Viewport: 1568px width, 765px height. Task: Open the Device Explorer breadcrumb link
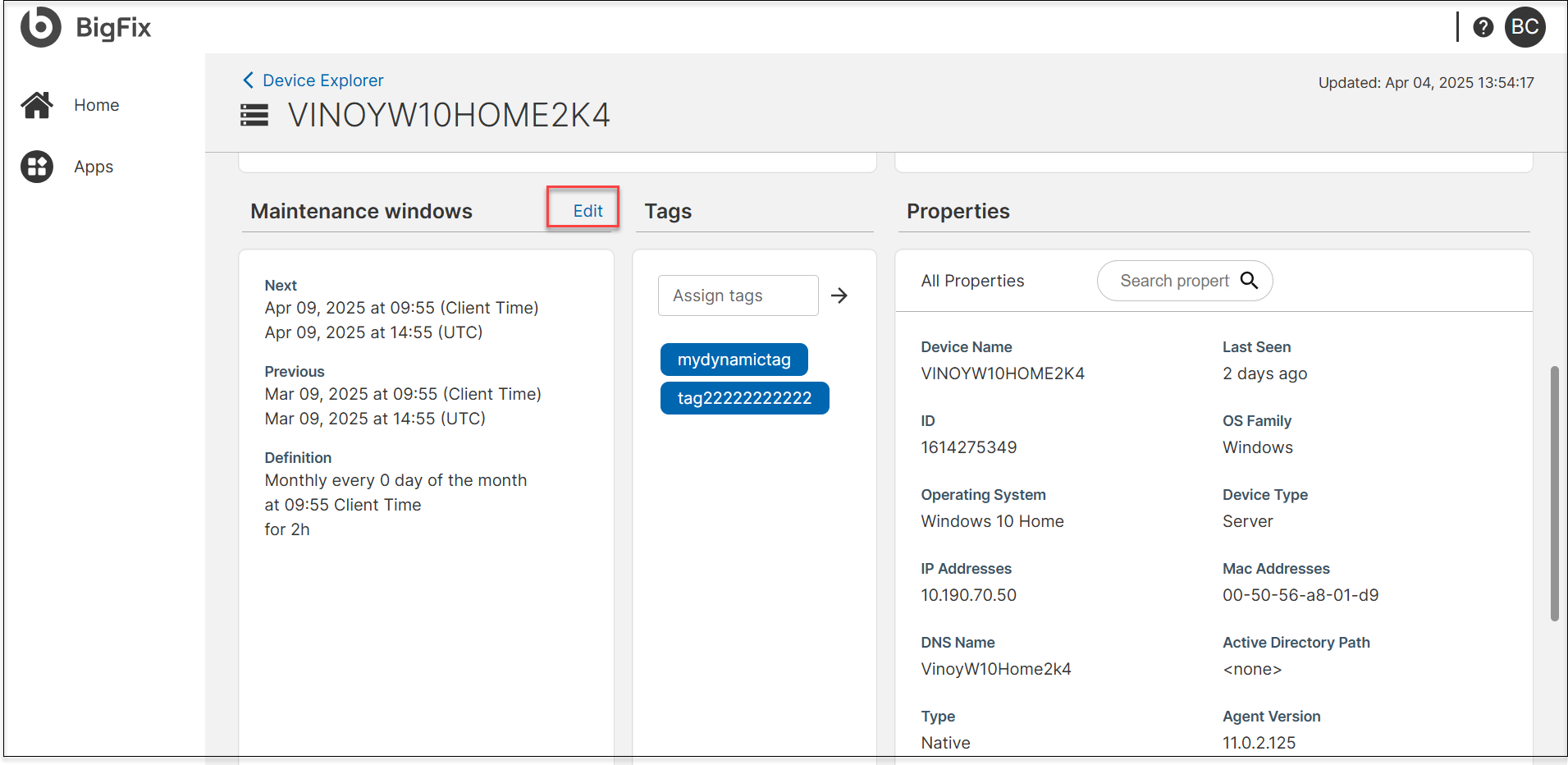click(322, 80)
